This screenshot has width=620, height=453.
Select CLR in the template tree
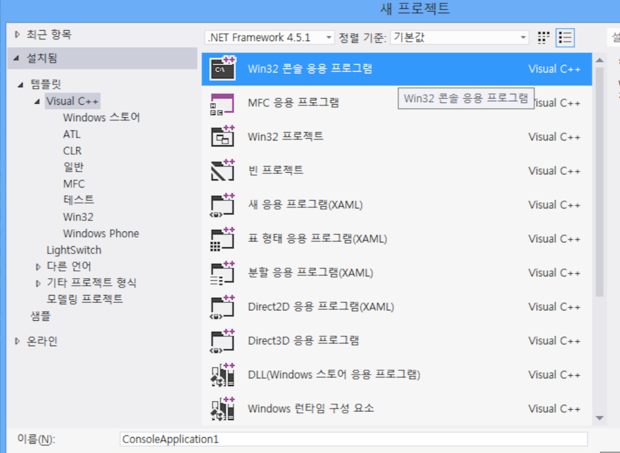coord(72,151)
